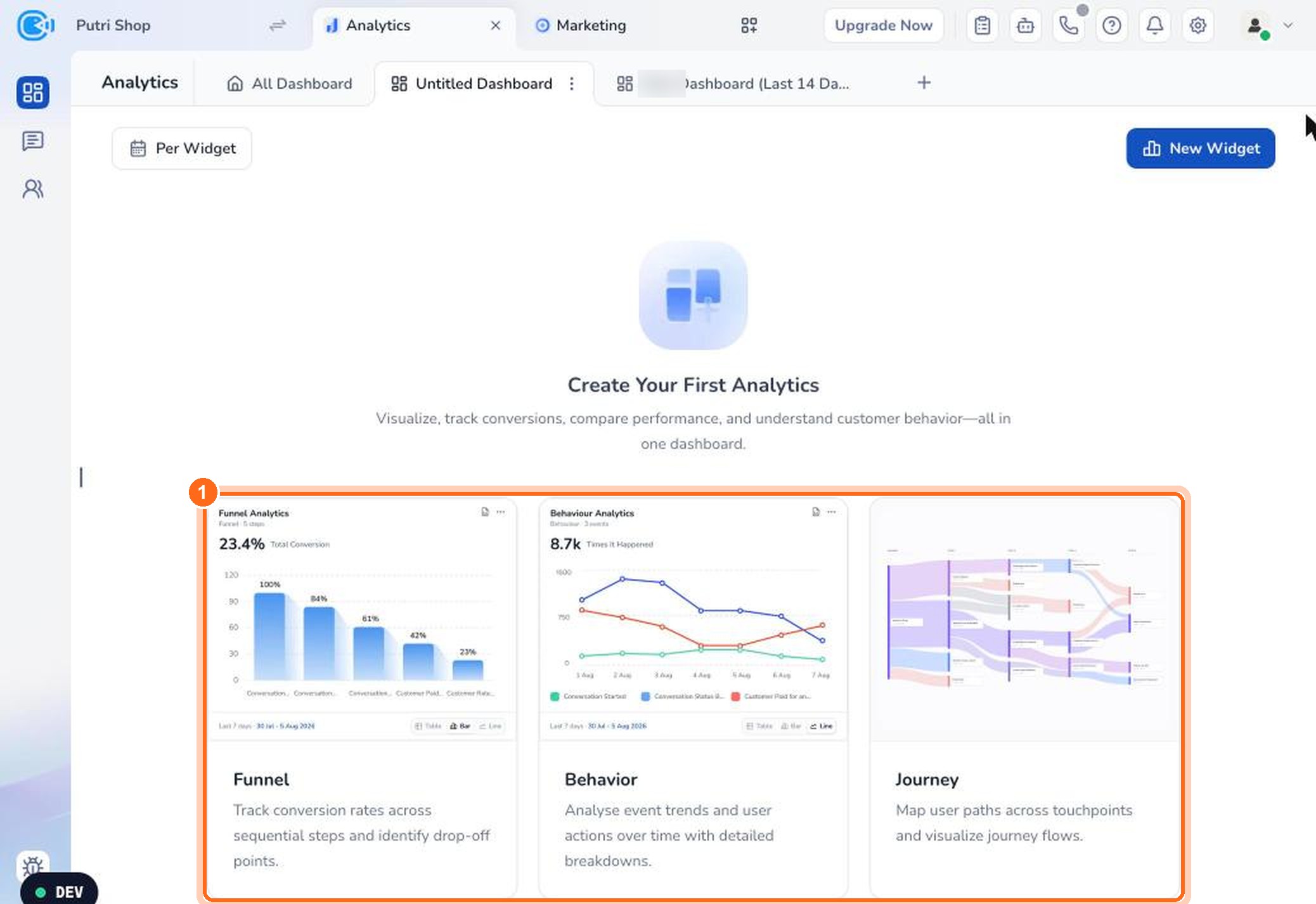Add a new dashboard tab with the plus icon
This screenshot has height=904, width=1316.
click(x=924, y=82)
